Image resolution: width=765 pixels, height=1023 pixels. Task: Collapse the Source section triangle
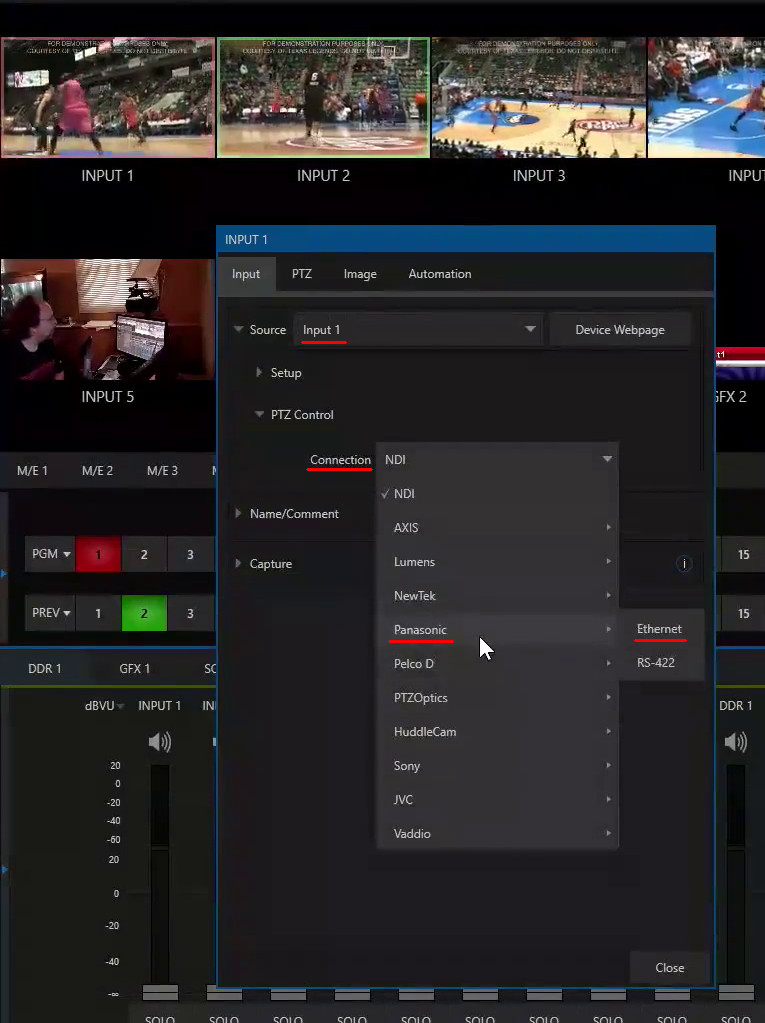(239, 329)
